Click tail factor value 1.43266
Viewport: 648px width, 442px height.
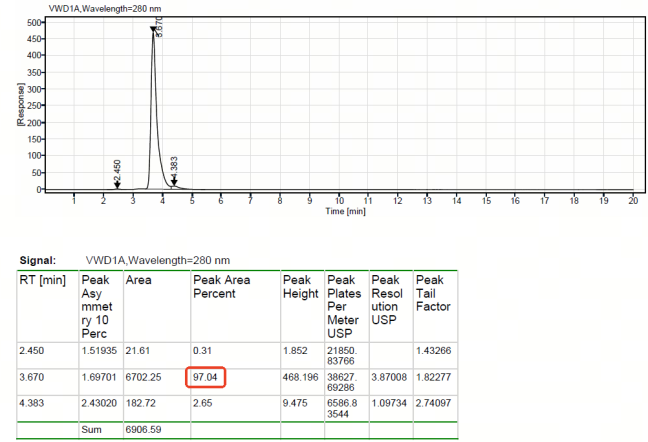point(434,351)
